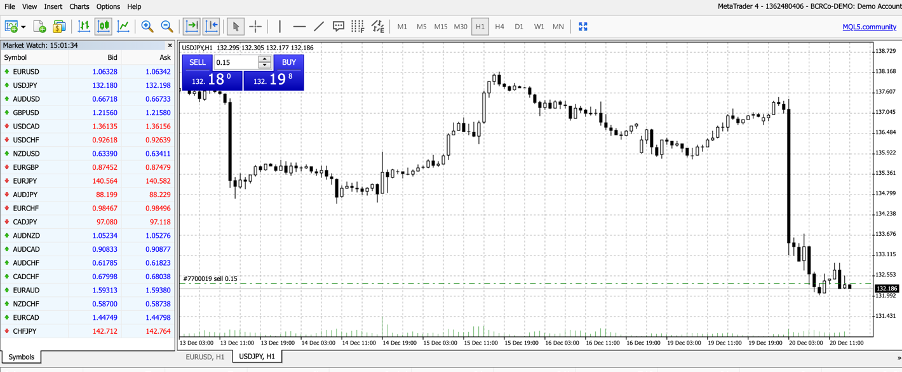Click the 0.15 volume input field

click(x=236, y=62)
